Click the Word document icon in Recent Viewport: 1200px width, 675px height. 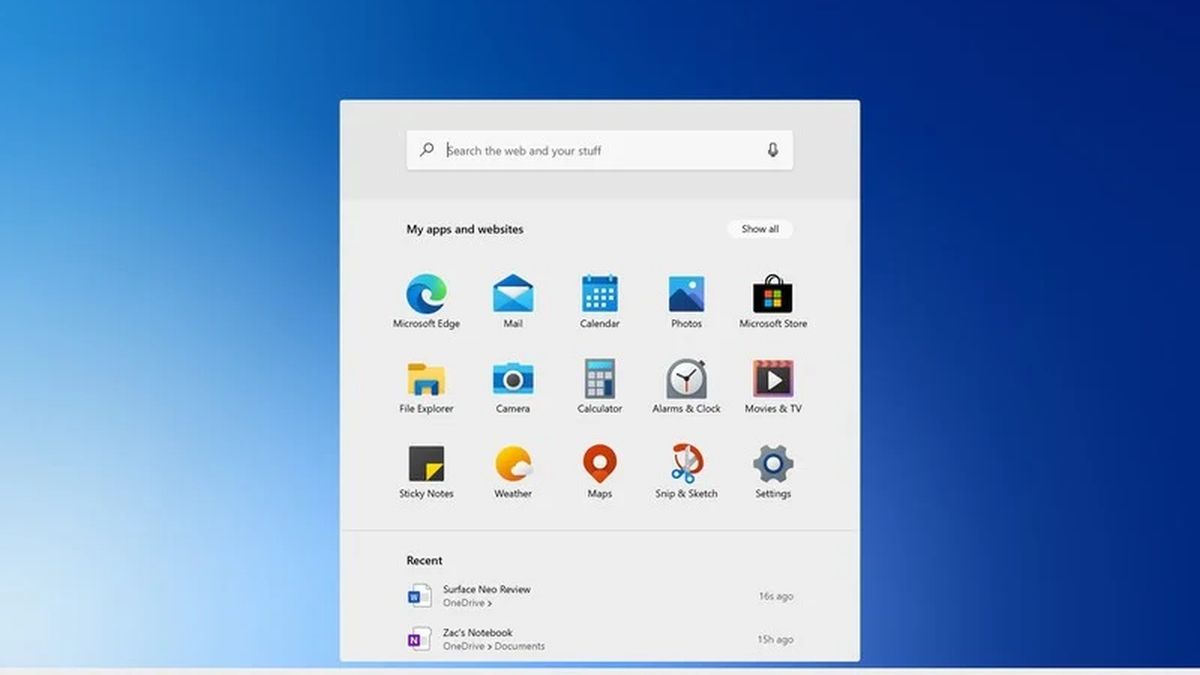[419, 596]
